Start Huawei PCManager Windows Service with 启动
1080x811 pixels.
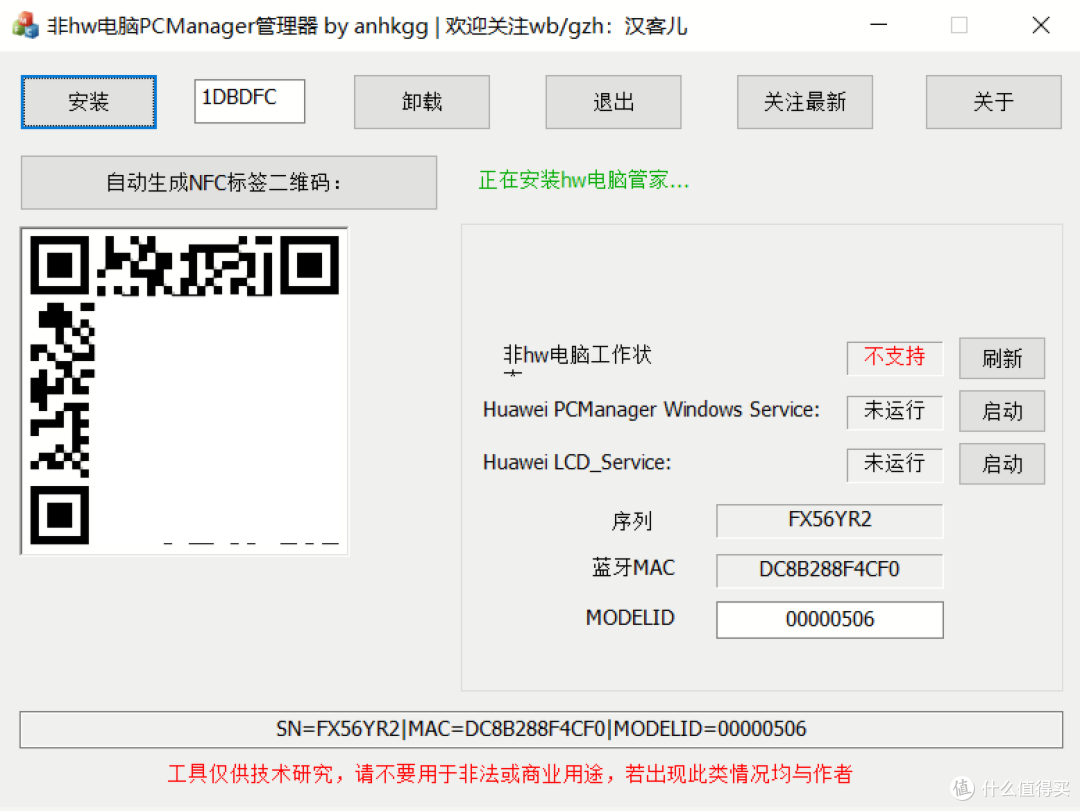click(x=1001, y=411)
